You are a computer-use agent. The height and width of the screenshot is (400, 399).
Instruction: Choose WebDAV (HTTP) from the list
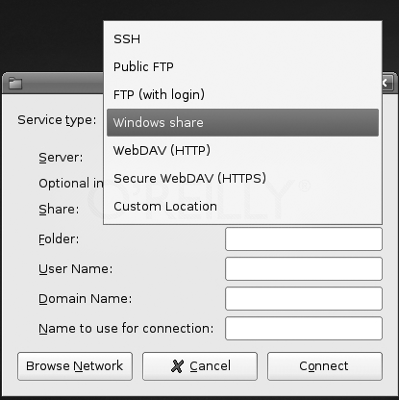tap(243, 150)
